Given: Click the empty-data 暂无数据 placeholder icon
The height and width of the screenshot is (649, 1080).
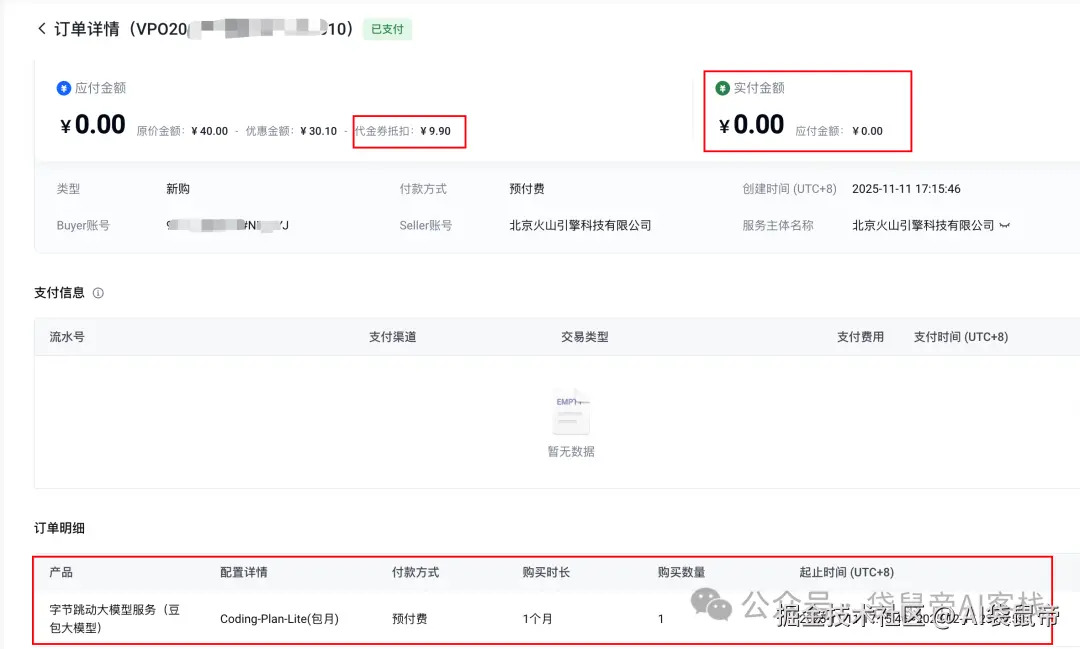Looking at the screenshot, I should coord(571,412).
